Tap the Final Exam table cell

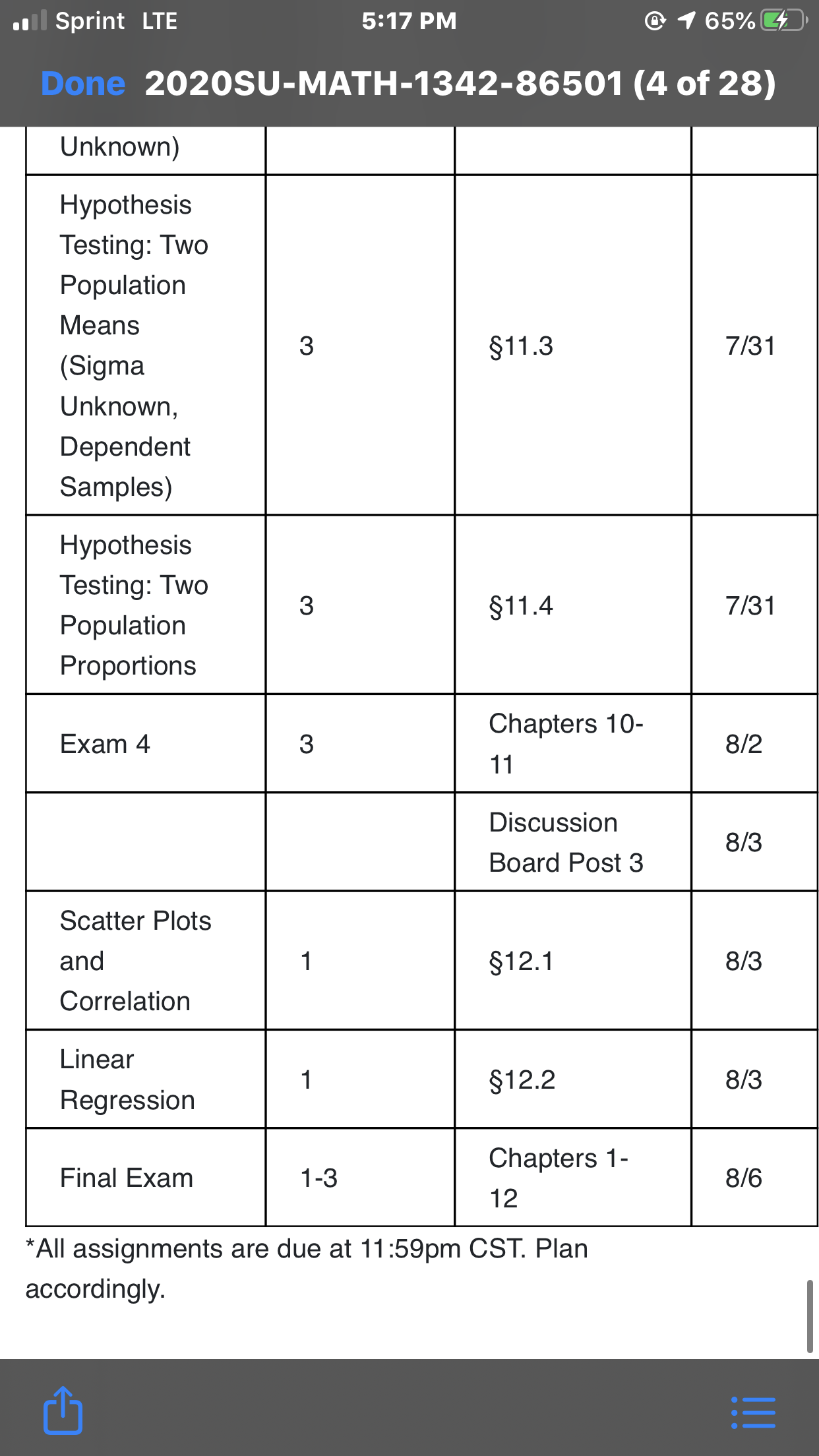click(146, 1178)
